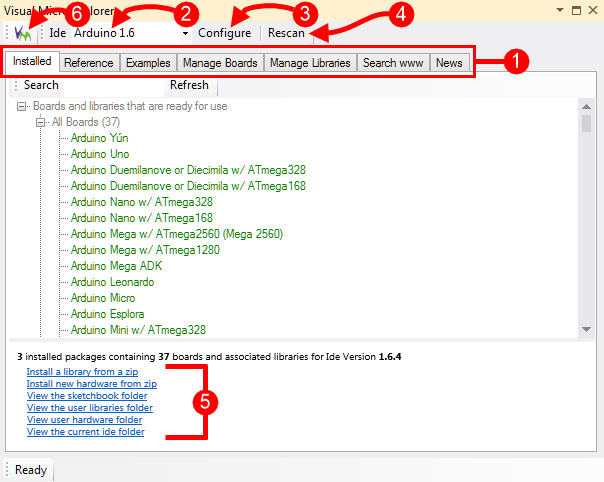Screen dimensions: 604x482
Task: Click 'Install a library from a zip' link
Action: 91,372
